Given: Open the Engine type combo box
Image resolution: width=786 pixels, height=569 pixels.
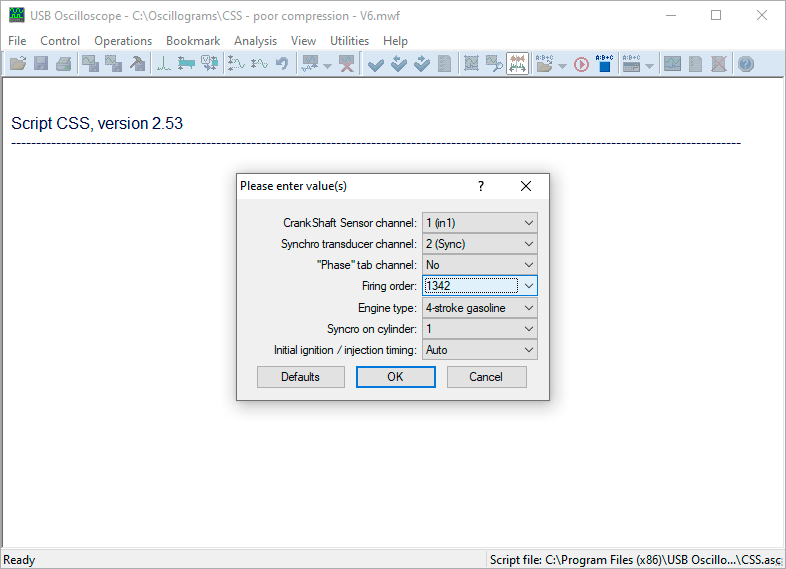Looking at the screenshot, I should pos(480,308).
